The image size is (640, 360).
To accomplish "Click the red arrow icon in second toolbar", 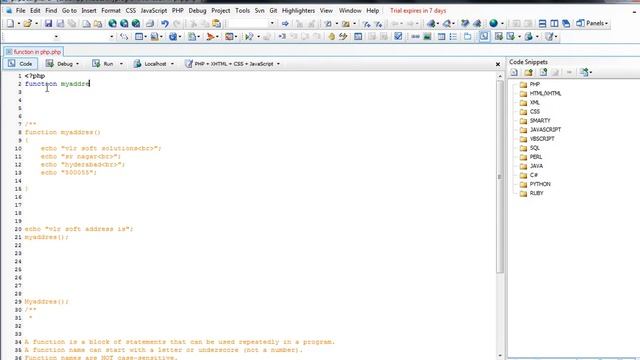I will (210, 37).
